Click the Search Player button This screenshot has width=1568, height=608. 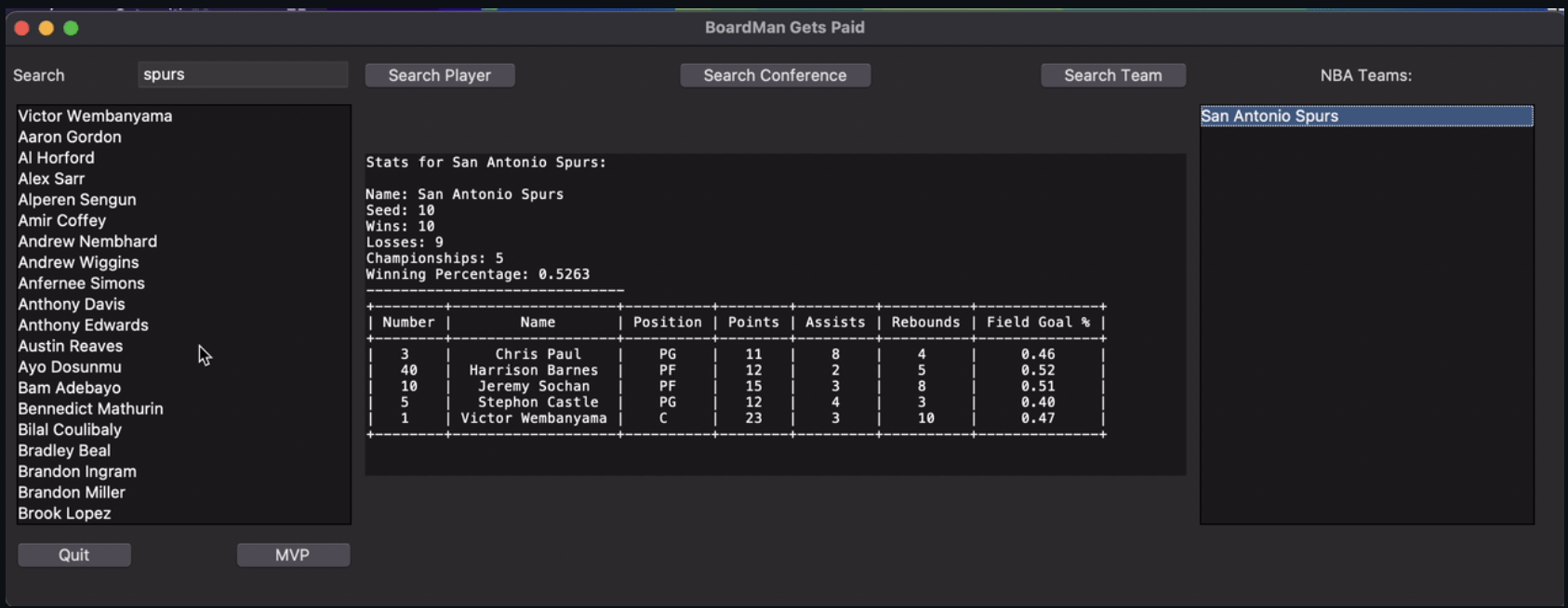(x=440, y=75)
